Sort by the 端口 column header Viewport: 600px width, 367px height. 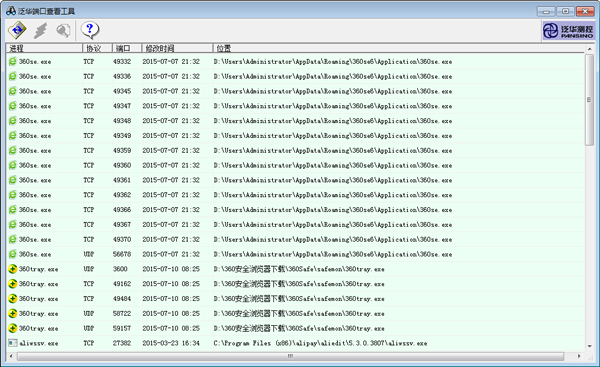coord(127,48)
